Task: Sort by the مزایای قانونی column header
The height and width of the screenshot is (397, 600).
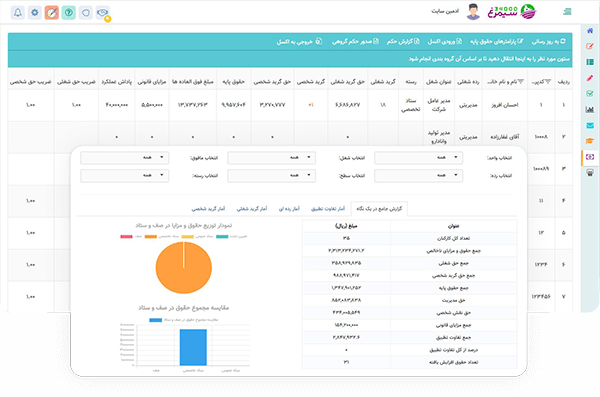Action: (152, 82)
